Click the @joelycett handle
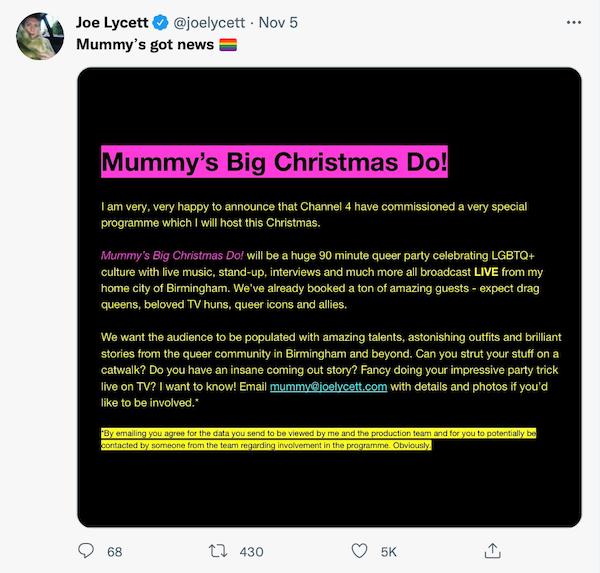Image resolution: width=600 pixels, height=573 pixels. (209, 23)
